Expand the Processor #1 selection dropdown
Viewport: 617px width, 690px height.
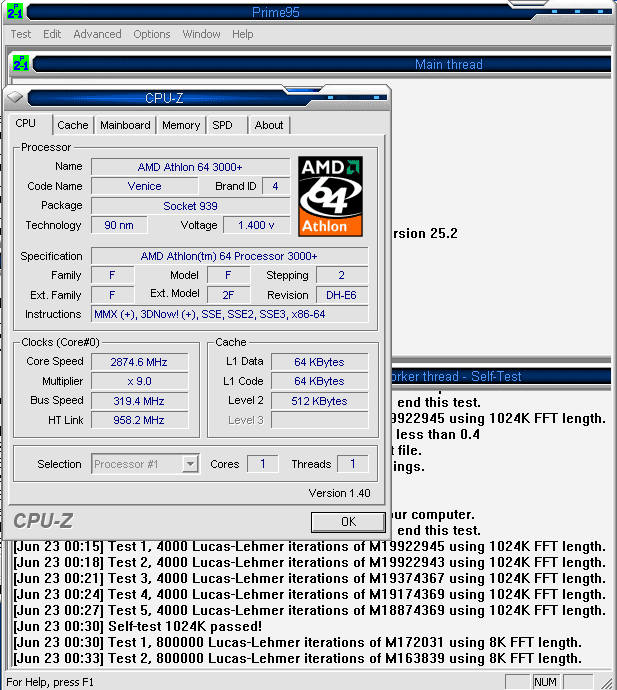click(x=190, y=464)
